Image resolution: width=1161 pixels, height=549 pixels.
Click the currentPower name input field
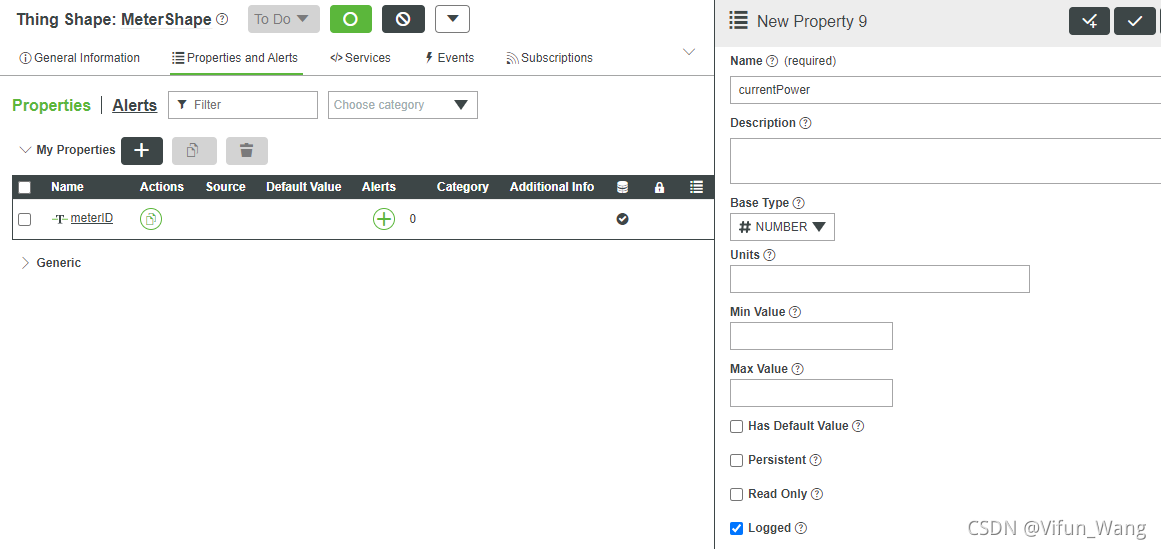pos(946,90)
